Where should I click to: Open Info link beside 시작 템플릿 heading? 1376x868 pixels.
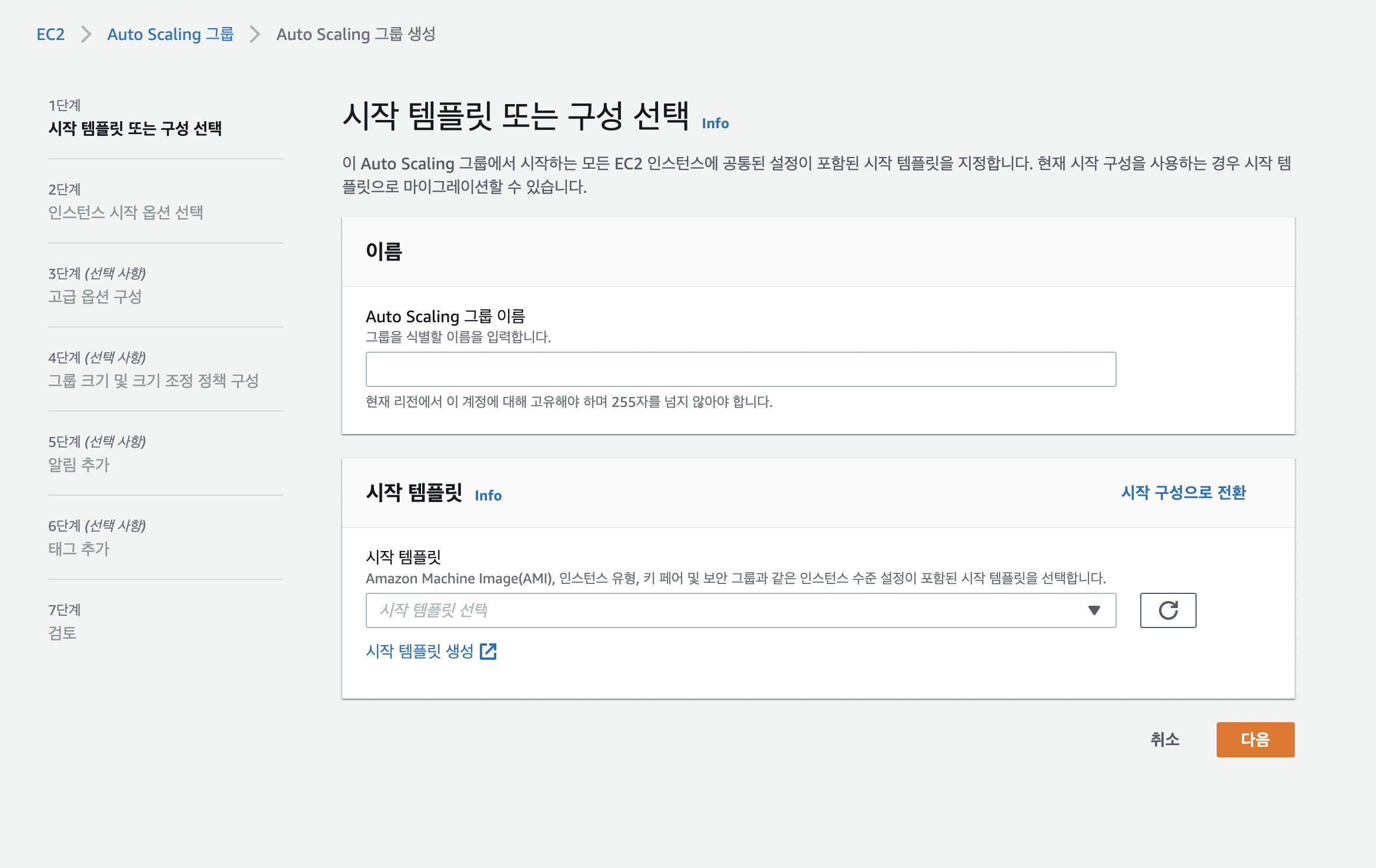pos(488,496)
